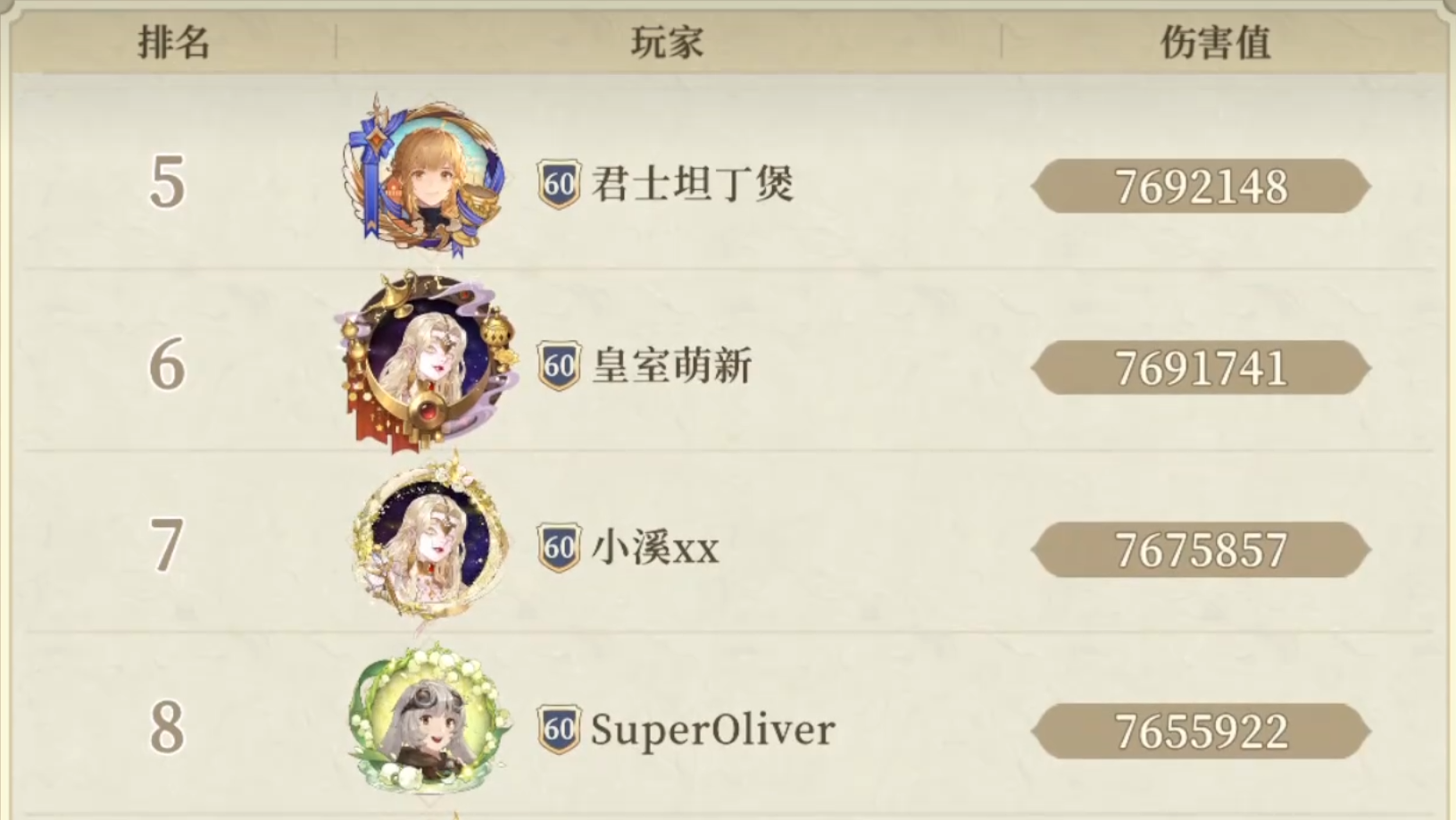Select rank number 7 row
The width and height of the screenshot is (1456, 820).
(x=728, y=543)
